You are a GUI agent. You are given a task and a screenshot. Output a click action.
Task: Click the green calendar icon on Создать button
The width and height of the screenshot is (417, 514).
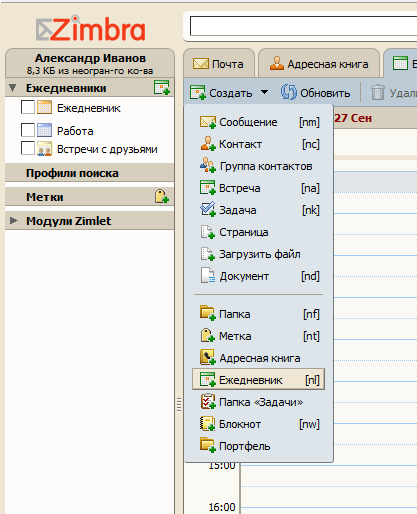click(x=198, y=93)
